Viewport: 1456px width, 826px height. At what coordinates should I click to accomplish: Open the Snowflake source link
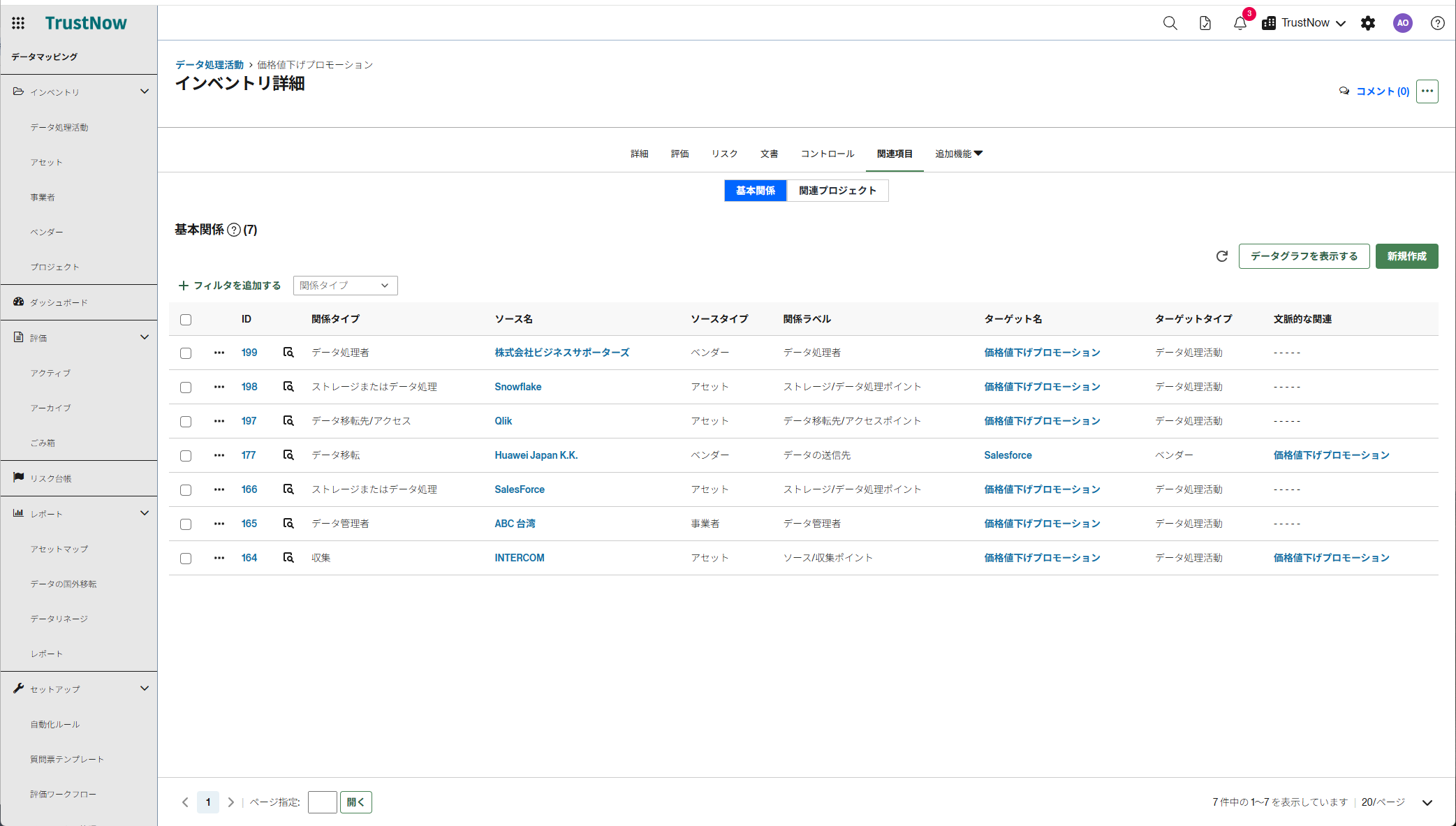pos(518,387)
